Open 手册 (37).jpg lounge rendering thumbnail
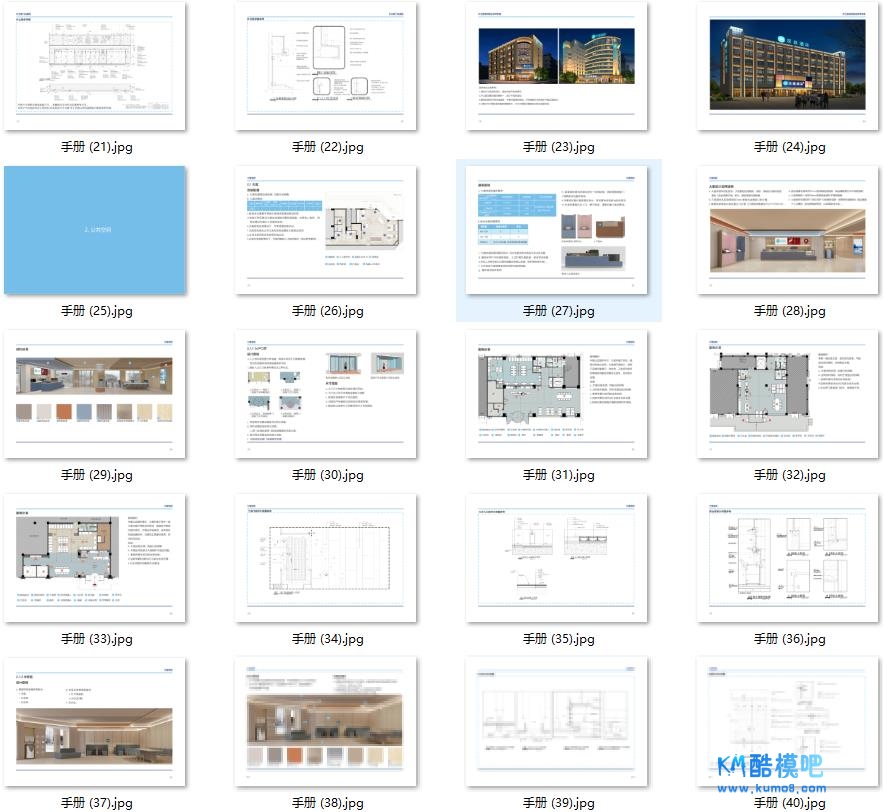The image size is (883, 812). coord(96,722)
